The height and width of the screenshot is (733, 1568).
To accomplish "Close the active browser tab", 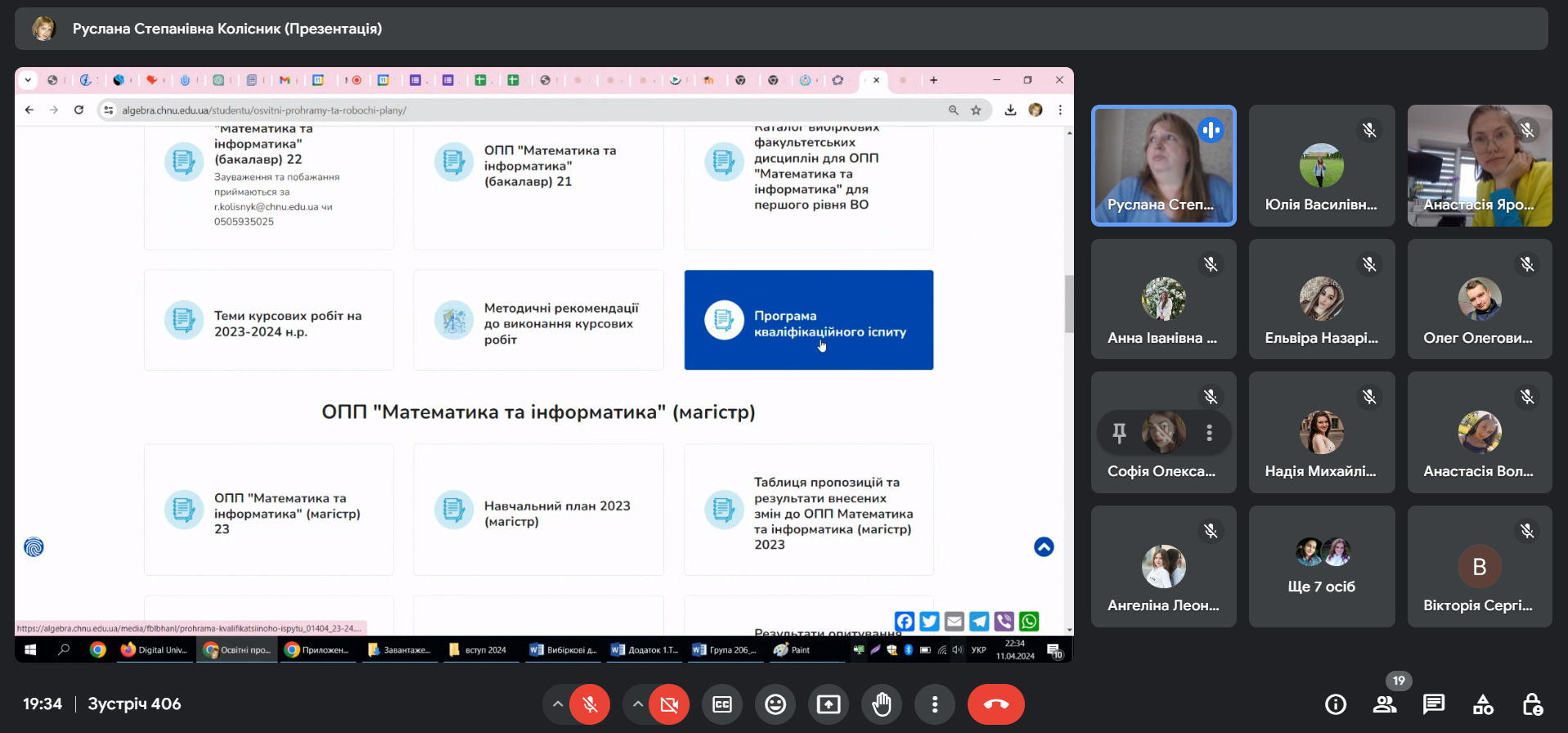I will 876,80.
